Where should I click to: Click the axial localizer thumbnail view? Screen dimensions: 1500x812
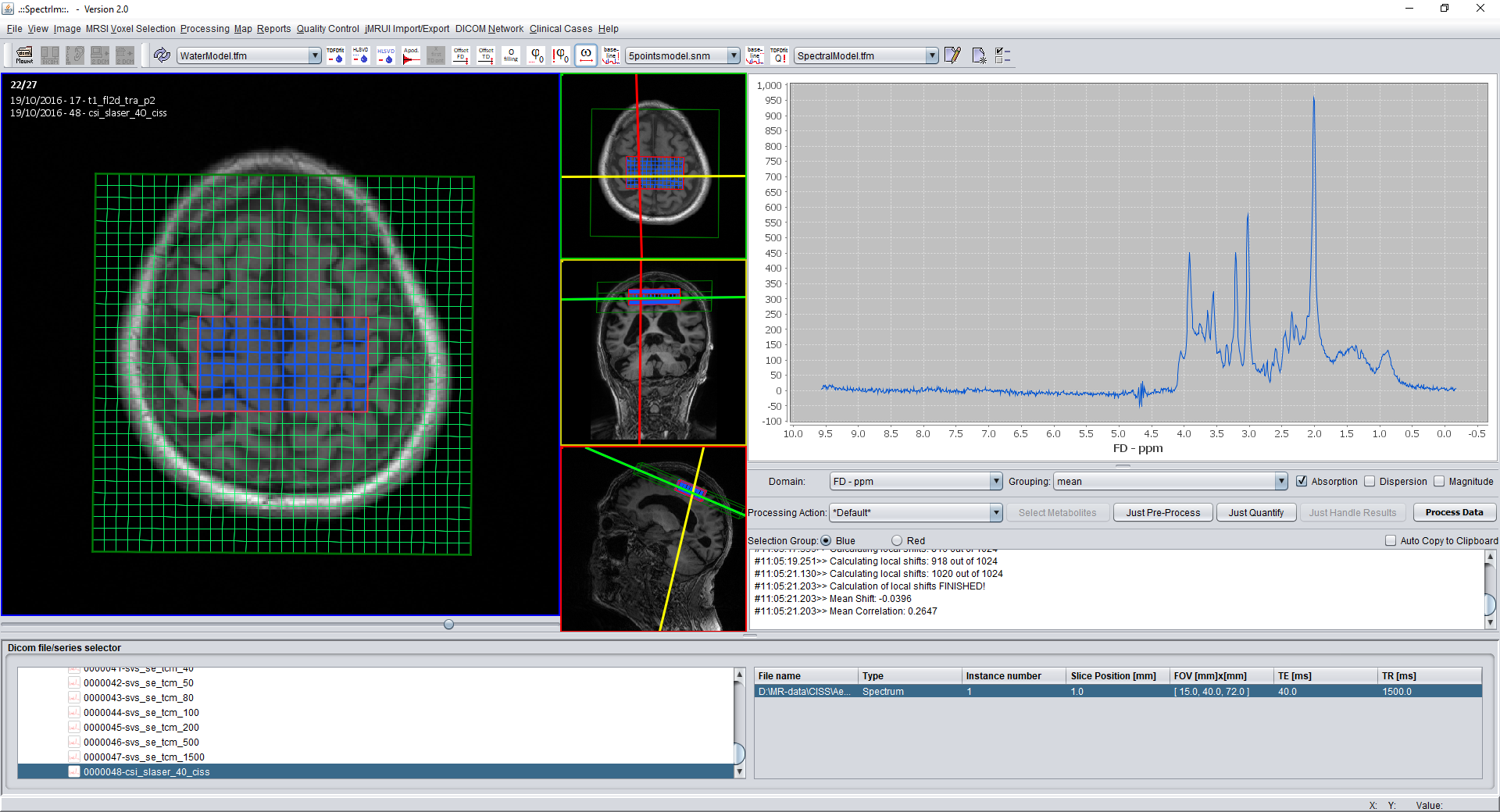(x=653, y=166)
